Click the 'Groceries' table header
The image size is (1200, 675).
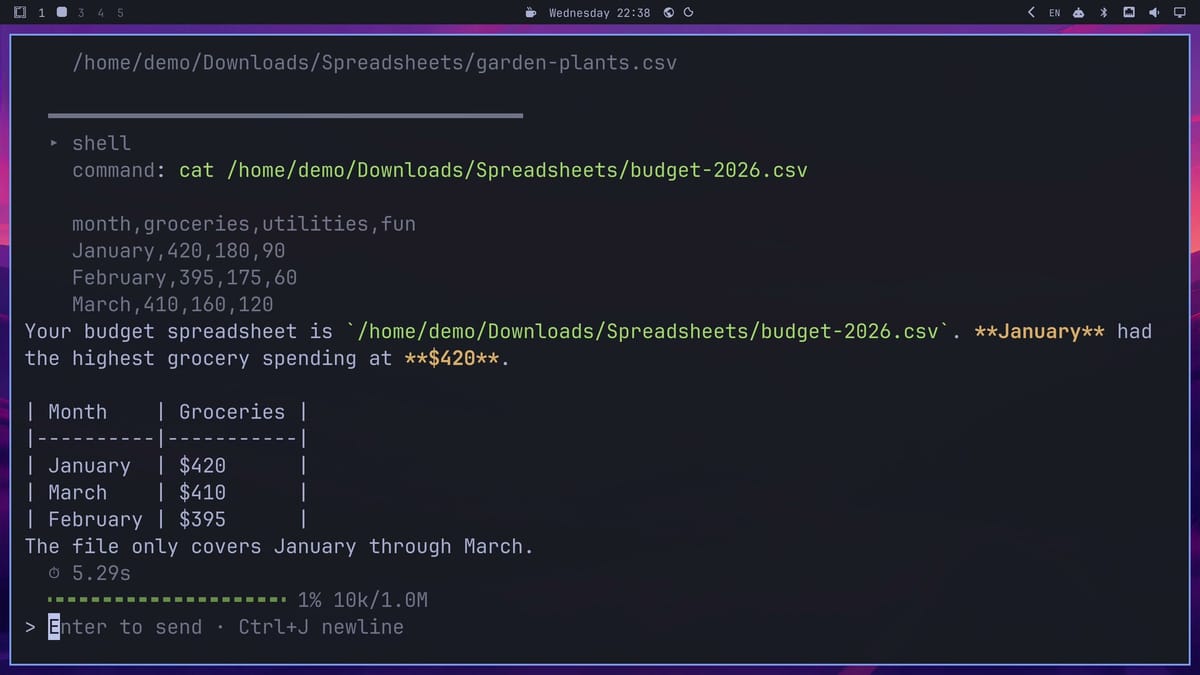pyautogui.click(x=232, y=412)
